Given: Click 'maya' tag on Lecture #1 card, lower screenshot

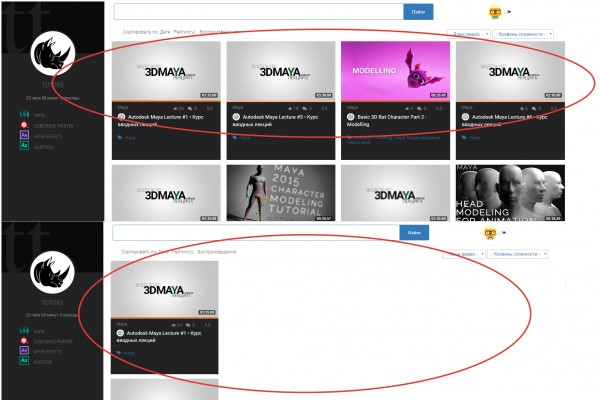Looking at the screenshot, I should coord(129,353).
